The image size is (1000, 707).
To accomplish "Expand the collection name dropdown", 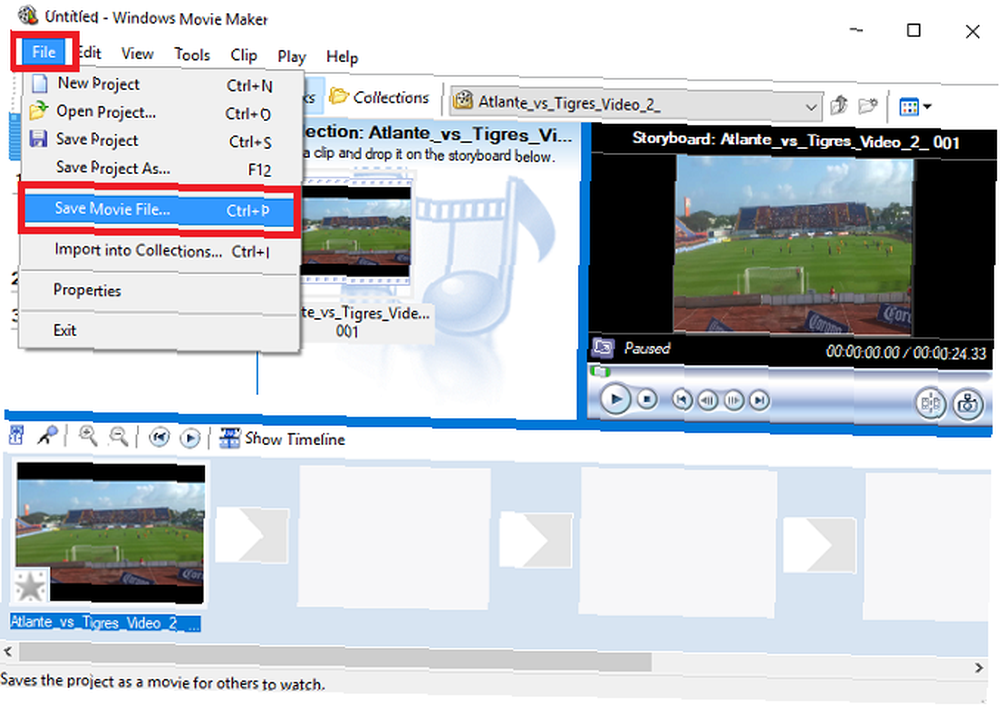I will pyautogui.click(x=811, y=106).
